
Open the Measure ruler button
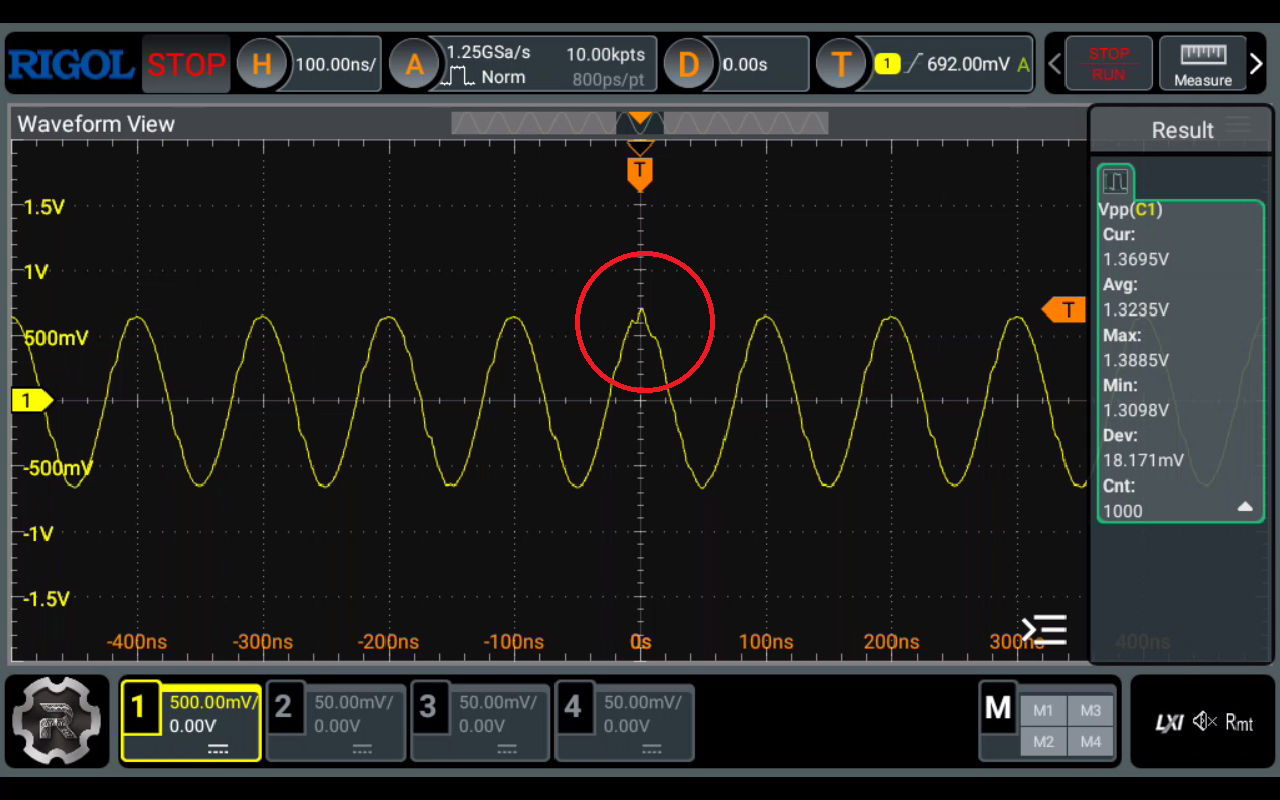coord(1203,64)
